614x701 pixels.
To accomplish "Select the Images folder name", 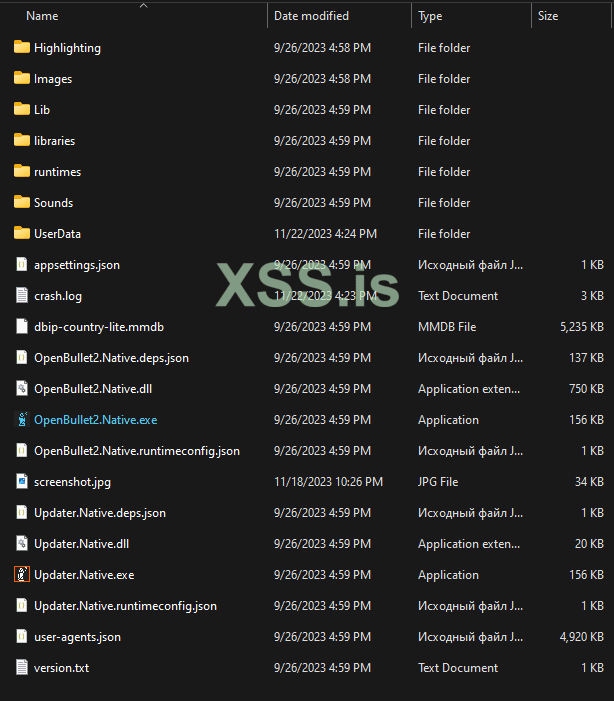I will (x=53, y=79).
